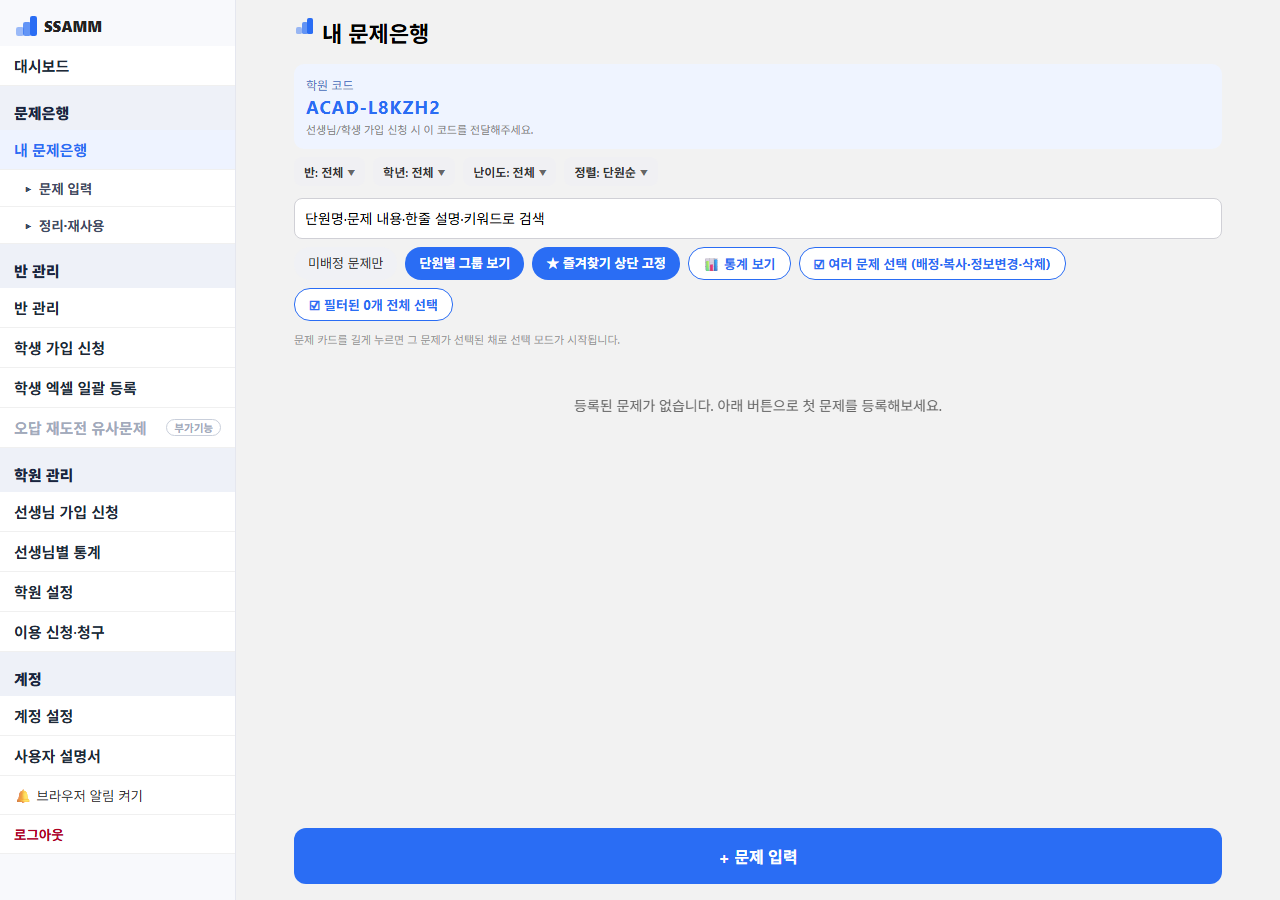Click the 부가기능 badge

[193, 428]
